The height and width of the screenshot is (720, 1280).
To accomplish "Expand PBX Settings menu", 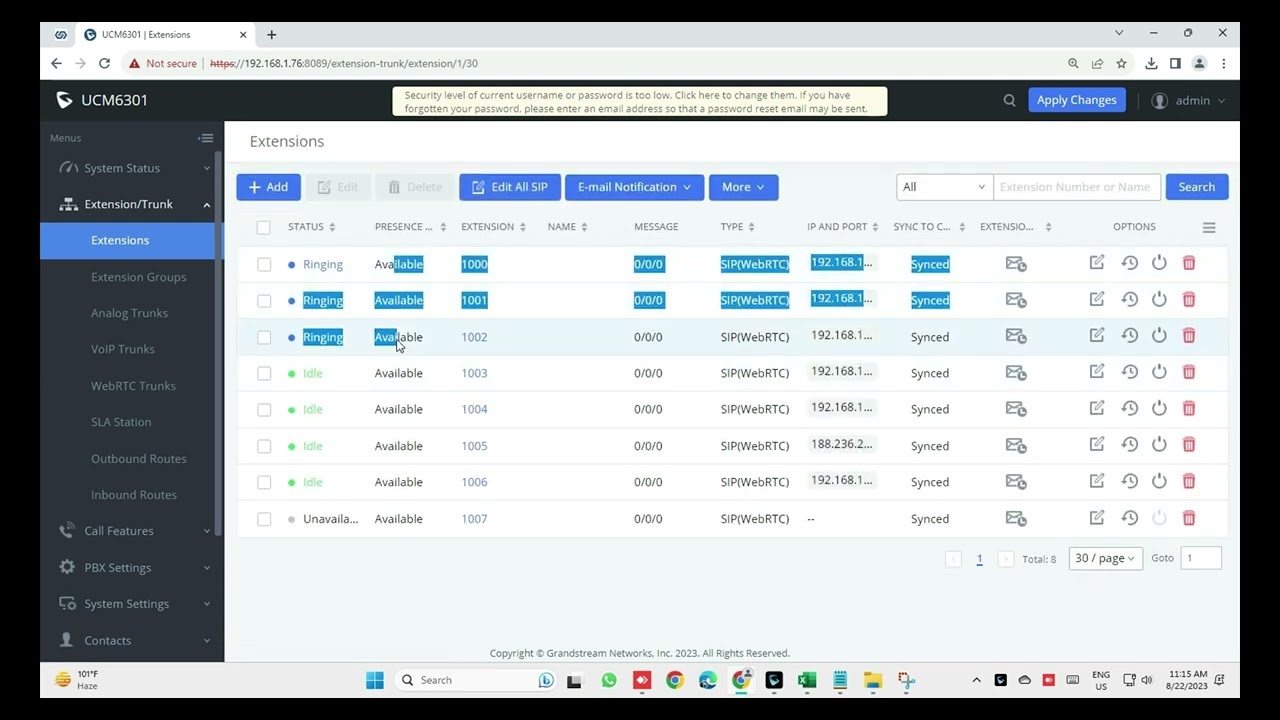I will pyautogui.click(x=132, y=567).
